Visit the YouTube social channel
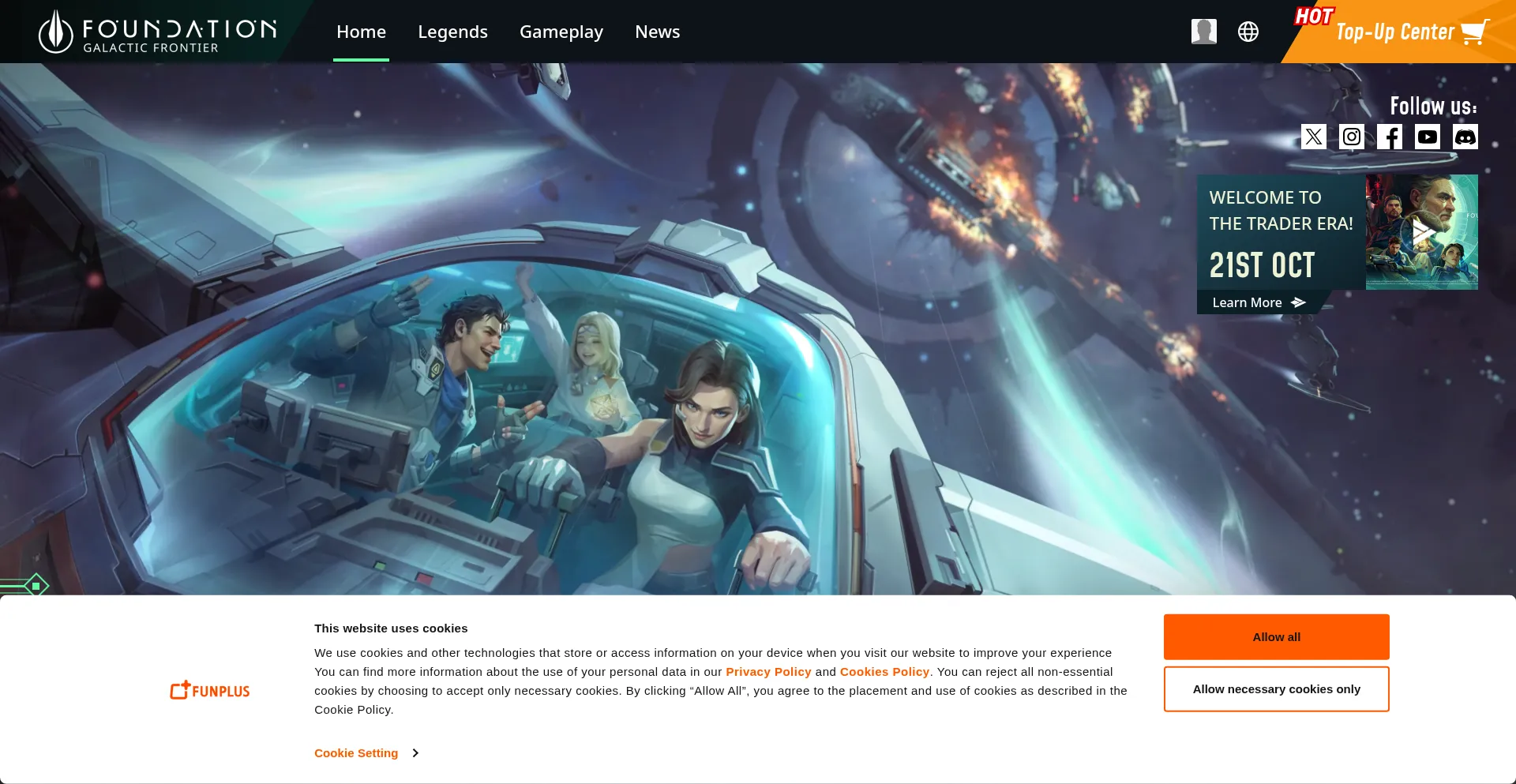 coord(1428,137)
